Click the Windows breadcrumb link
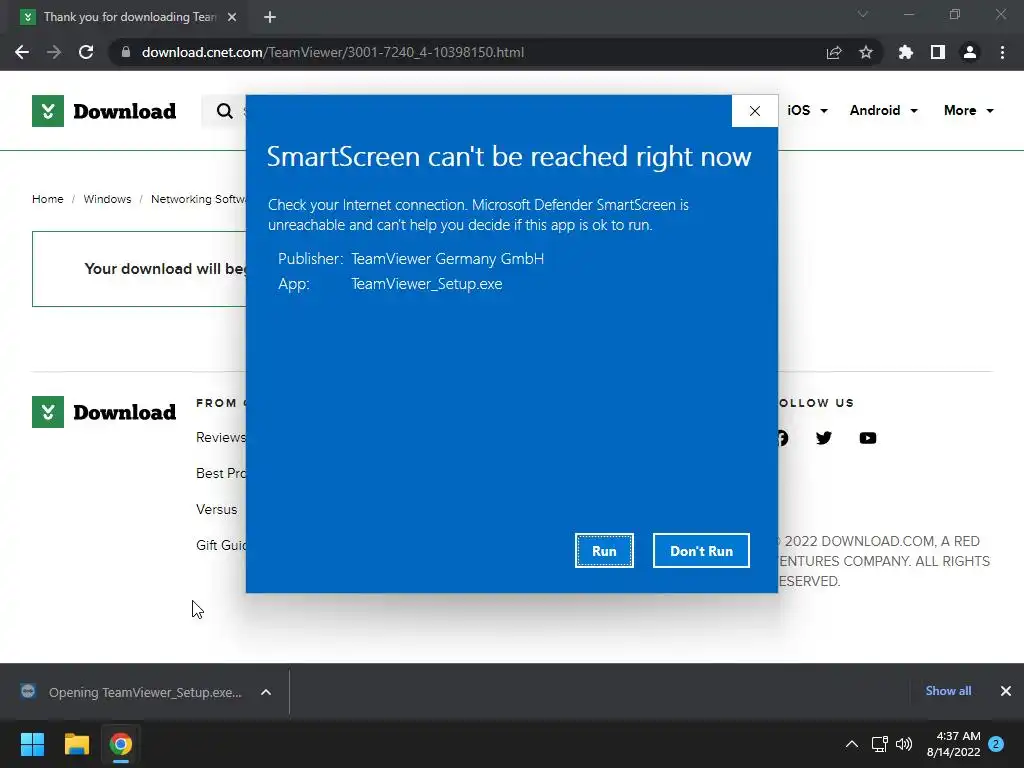Viewport: 1024px width, 768px height. pos(107,199)
